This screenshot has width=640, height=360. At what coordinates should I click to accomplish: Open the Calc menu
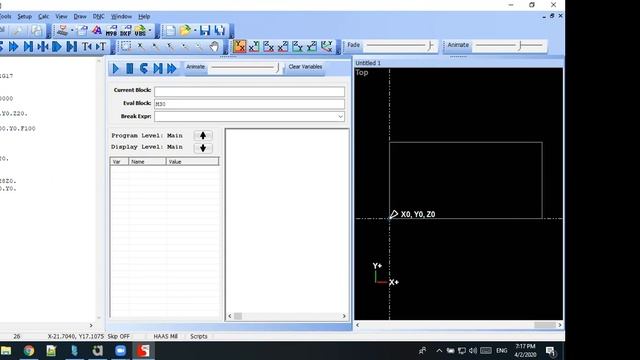(43, 16)
